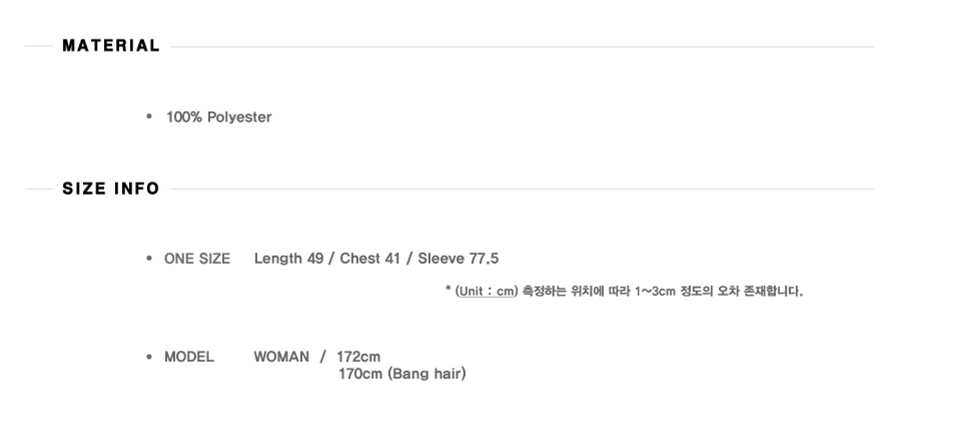This screenshot has width=956, height=428.
Task: Select the 100% Polyester text
Action: 219,117
